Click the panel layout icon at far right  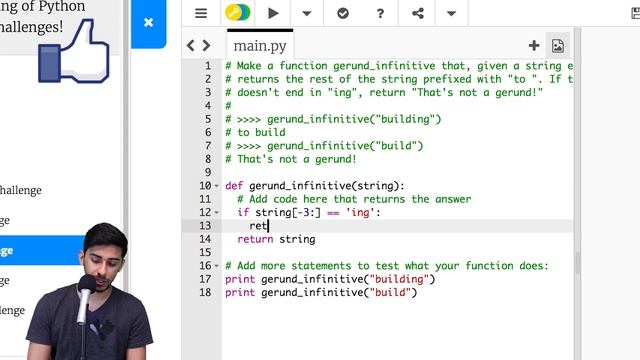point(635,13)
